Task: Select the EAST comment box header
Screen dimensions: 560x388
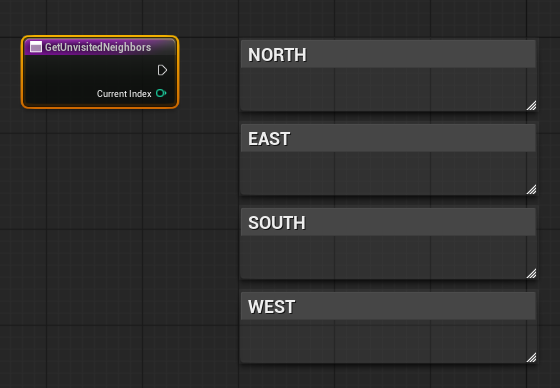Action: [388, 138]
